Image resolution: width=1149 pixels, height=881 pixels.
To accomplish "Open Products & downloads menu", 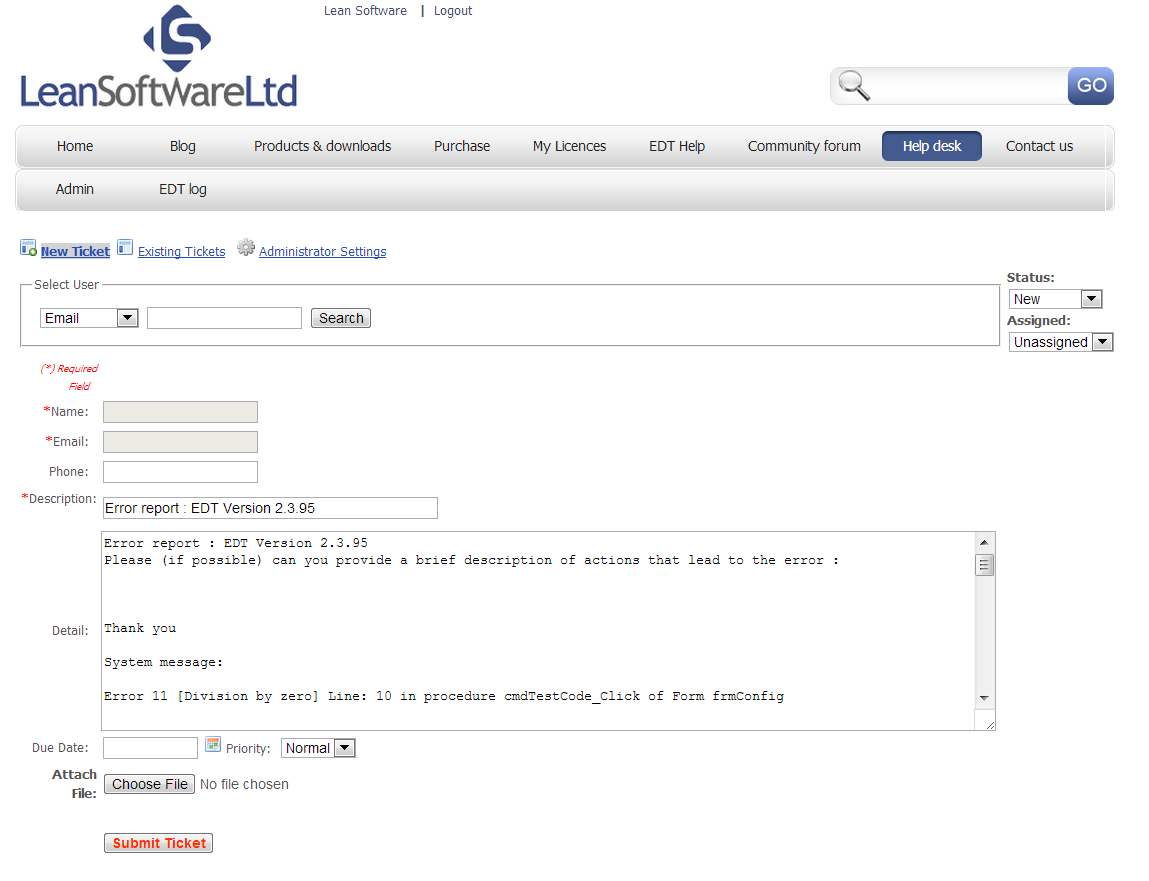I will [322, 146].
